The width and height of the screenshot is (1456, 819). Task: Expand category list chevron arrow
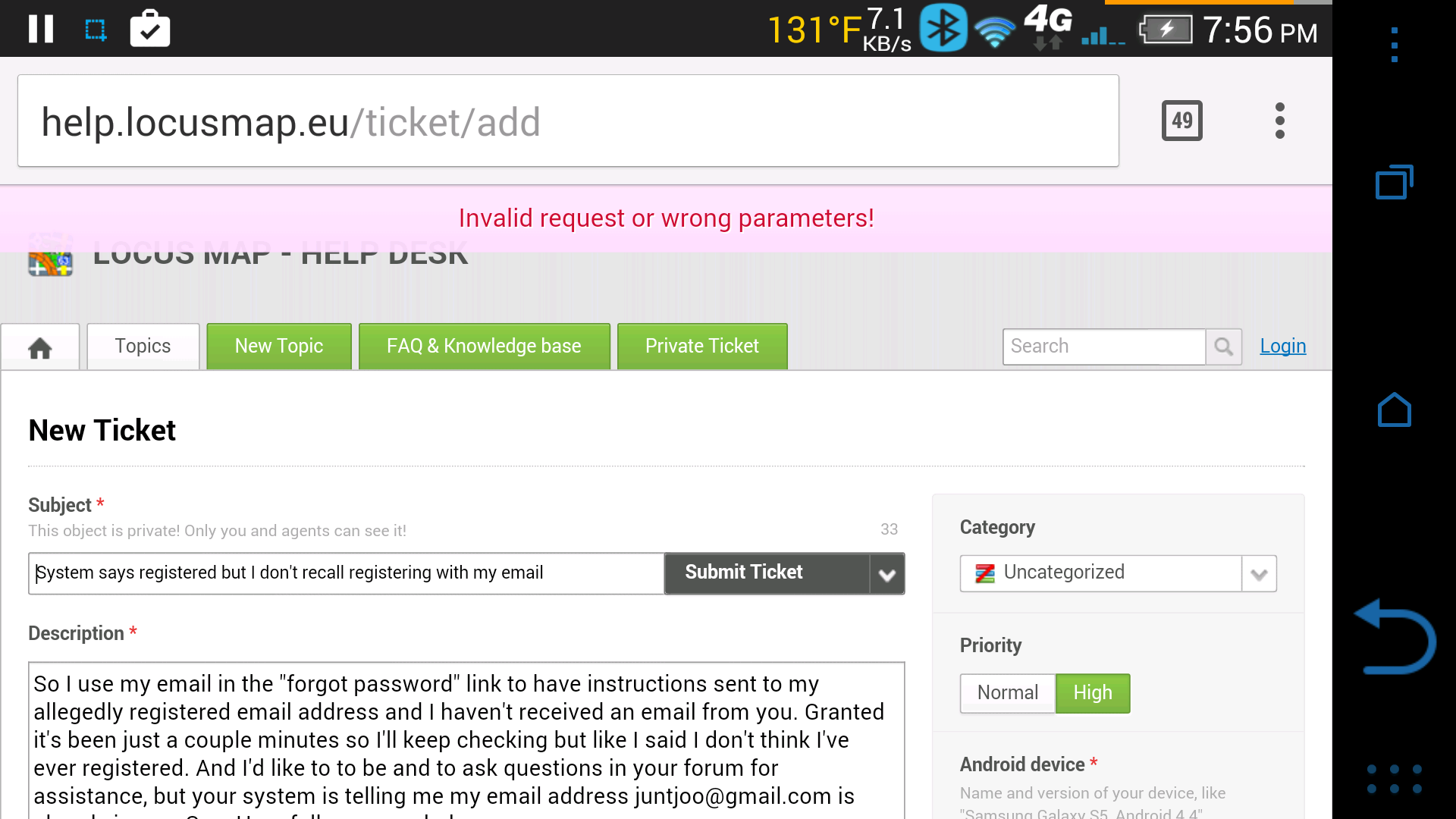[1260, 573]
